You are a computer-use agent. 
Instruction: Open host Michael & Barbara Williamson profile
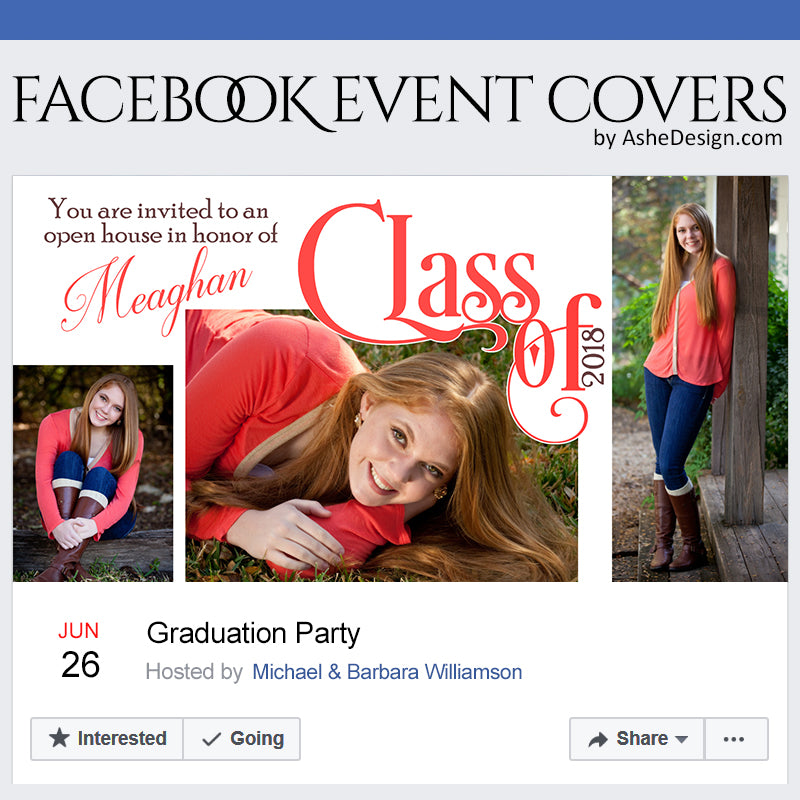pyautogui.click(x=387, y=672)
